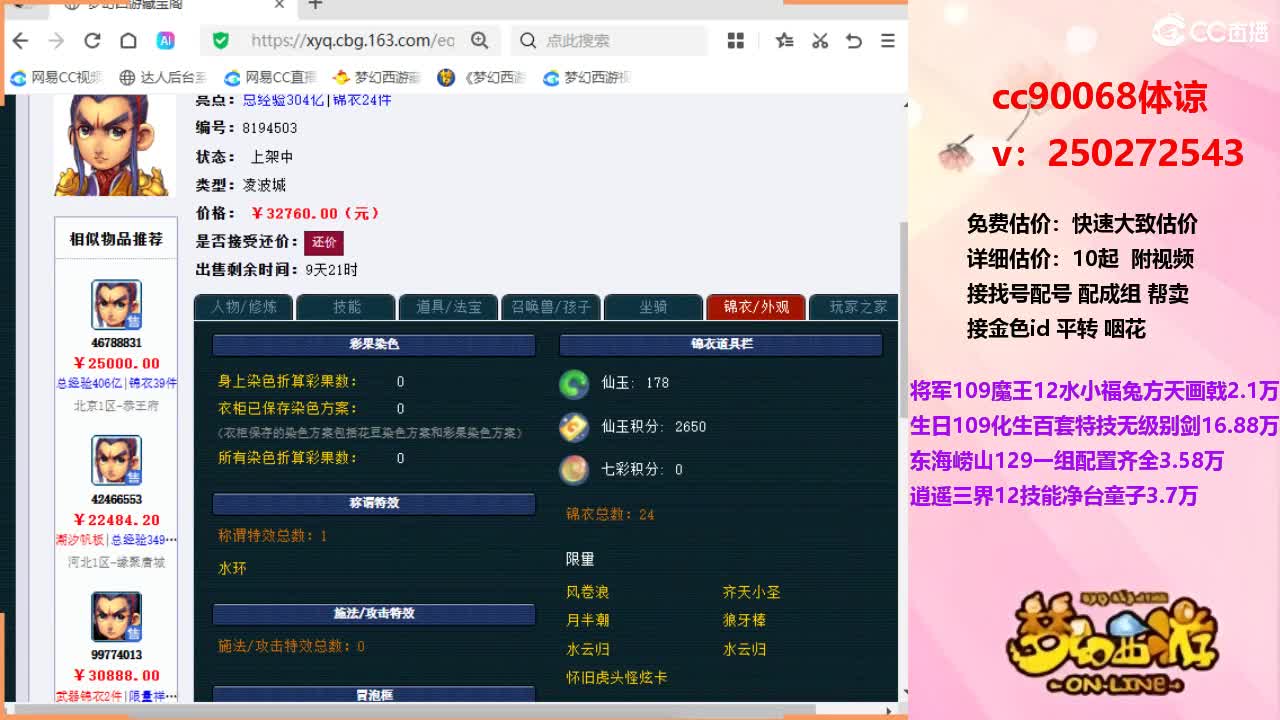This screenshot has height=720, width=1280.
Task: Click the 施法/攻击特效 section header
Action: click(x=374, y=613)
